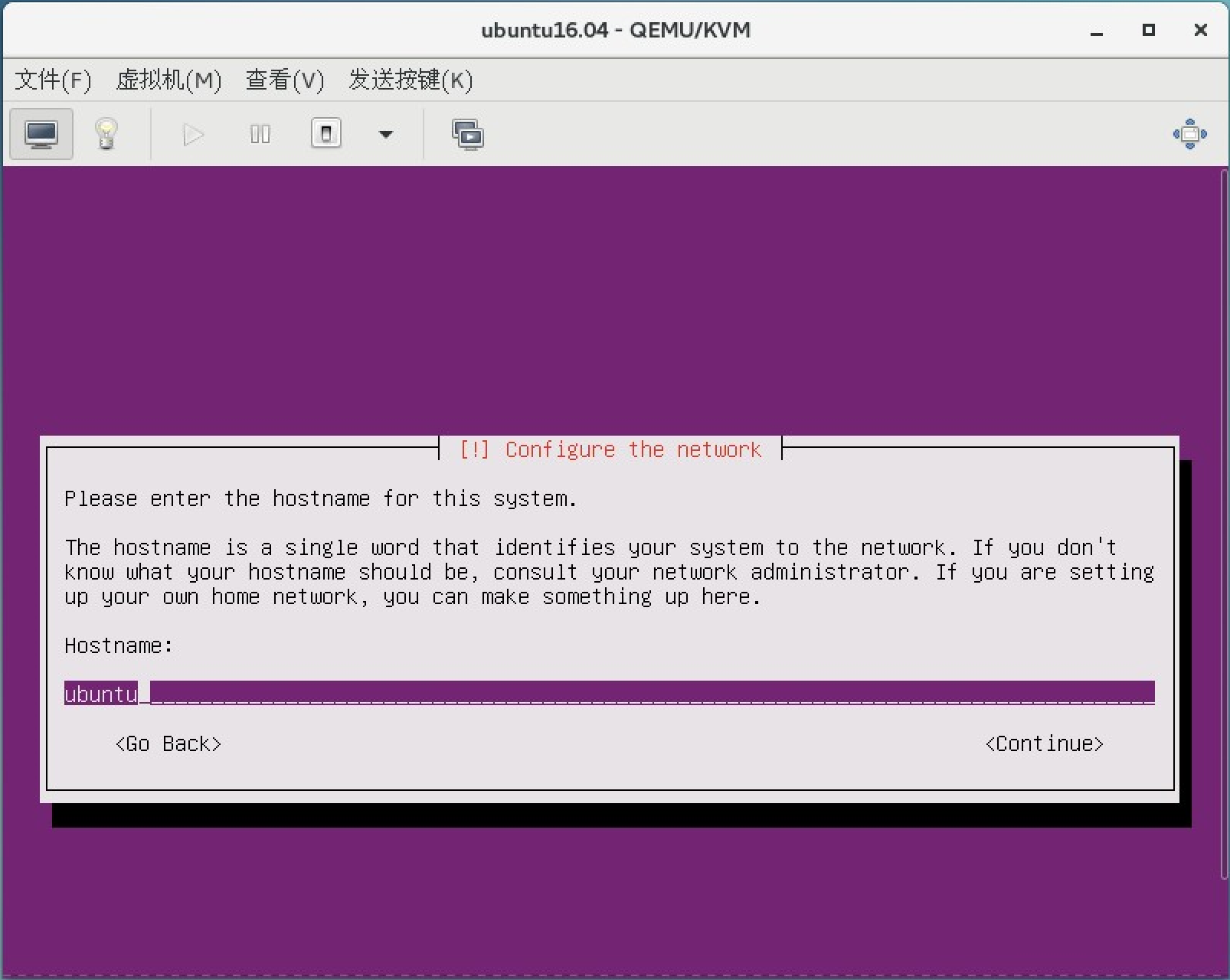The image size is (1230, 980).
Task: Maximize the QEMU/KVM window
Action: click(1148, 30)
